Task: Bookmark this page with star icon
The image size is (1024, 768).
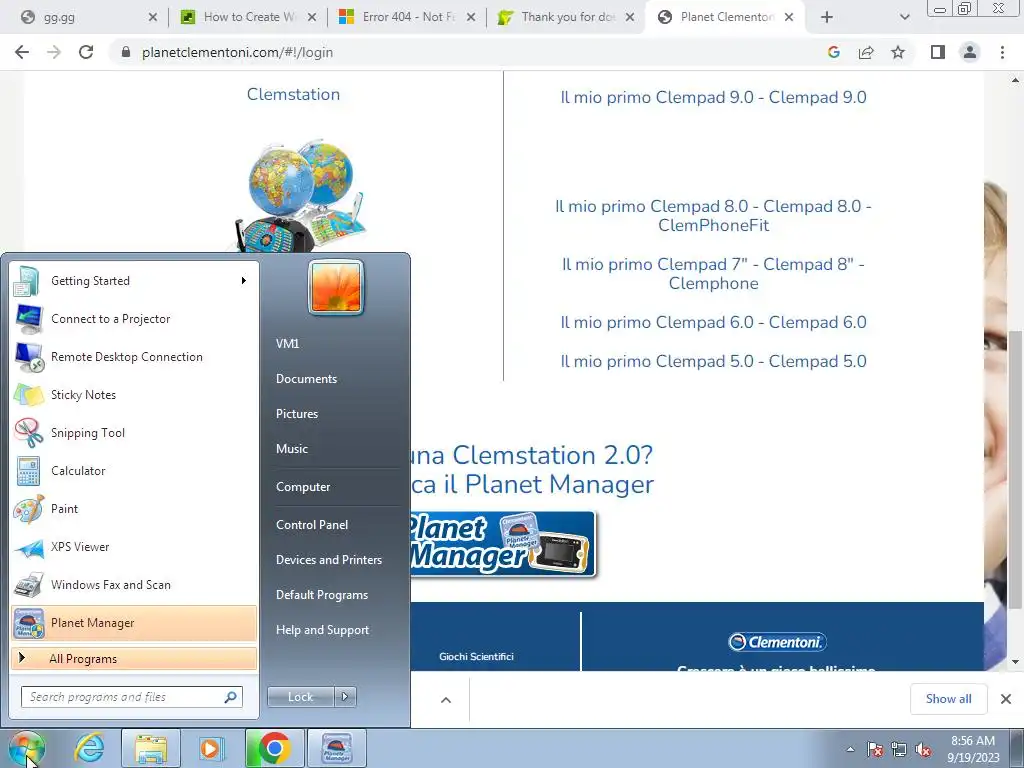Action: 898,52
